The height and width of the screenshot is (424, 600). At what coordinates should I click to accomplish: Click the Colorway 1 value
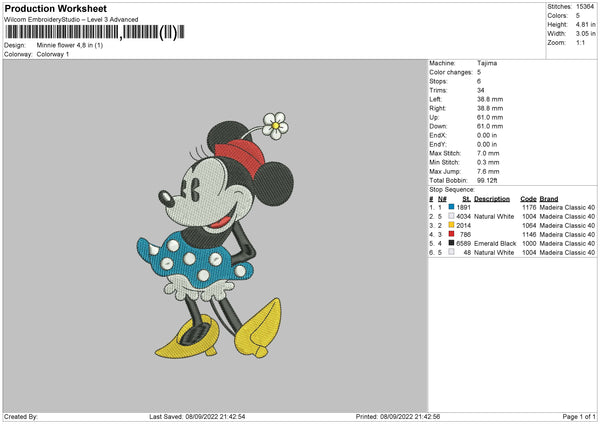click(52, 54)
